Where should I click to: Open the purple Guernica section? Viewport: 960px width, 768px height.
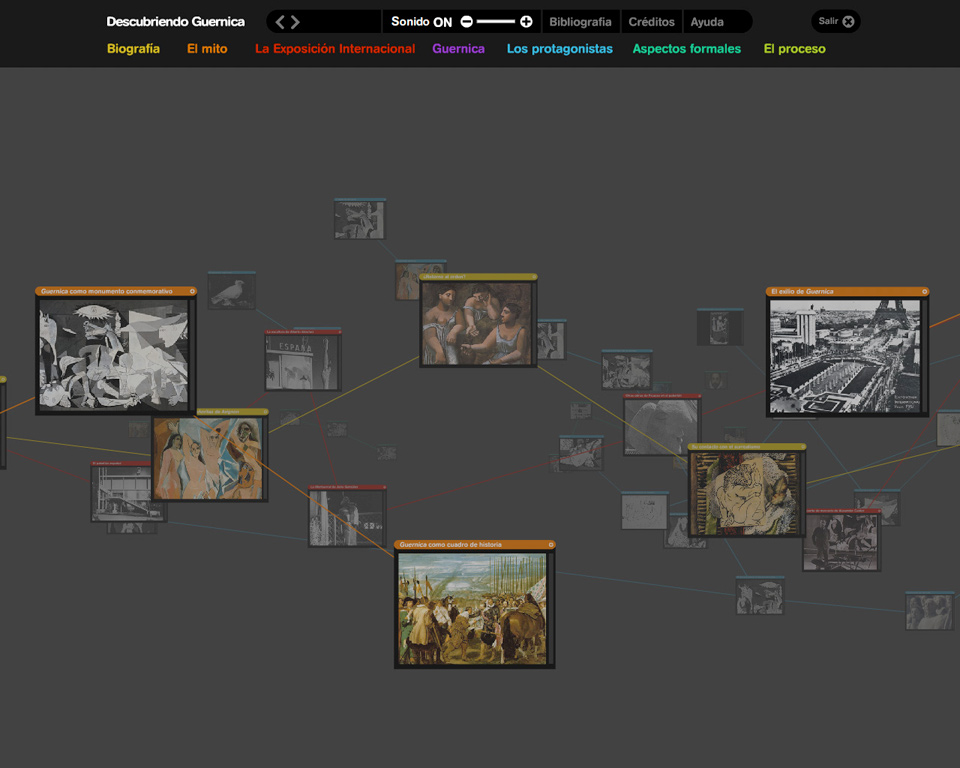click(x=459, y=49)
